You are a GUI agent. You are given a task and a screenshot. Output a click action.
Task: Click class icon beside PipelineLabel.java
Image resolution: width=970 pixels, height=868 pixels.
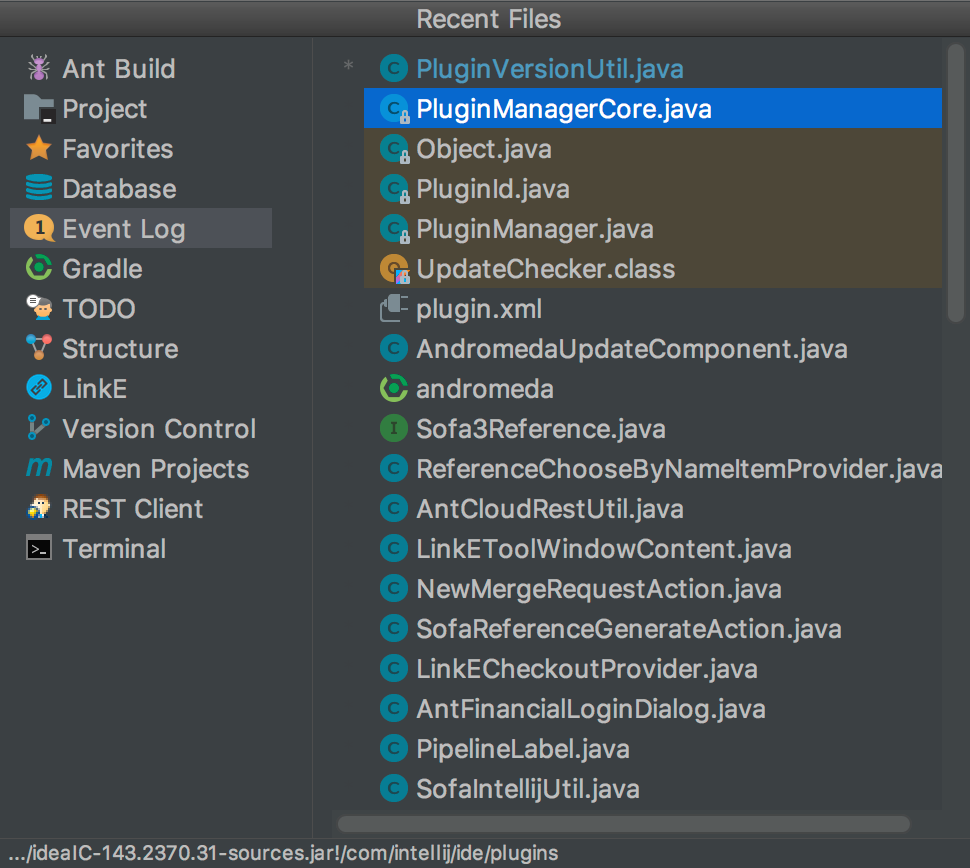coord(393,748)
